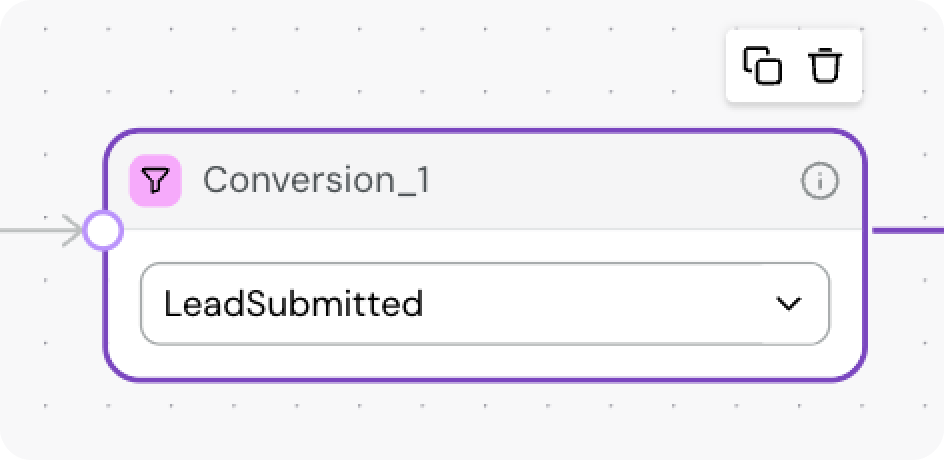Delete the node using the trash icon
The height and width of the screenshot is (460, 944).
tap(825, 66)
